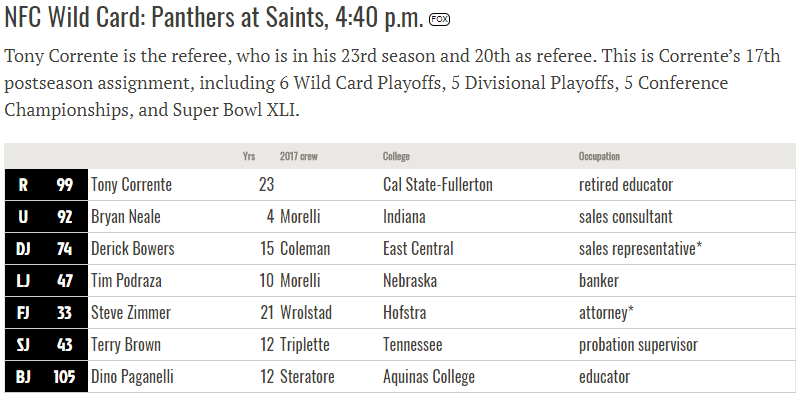This screenshot has width=802, height=400.
Task: Click jersey number 105 cell
Action: click(64, 376)
